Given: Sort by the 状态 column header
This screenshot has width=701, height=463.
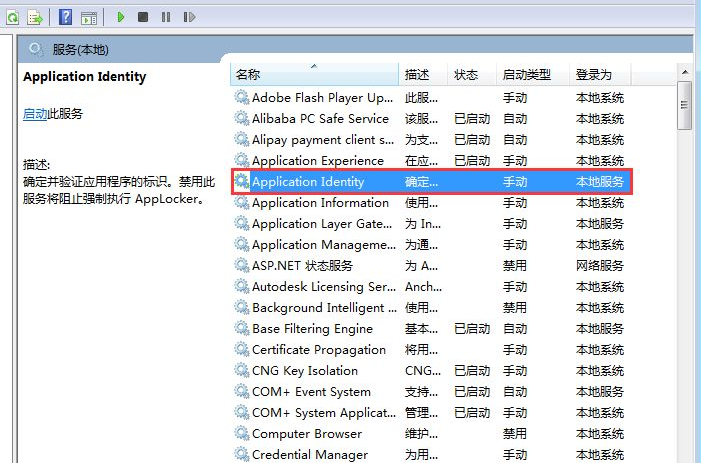Looking at the screenshot, I should pos(466,75).
